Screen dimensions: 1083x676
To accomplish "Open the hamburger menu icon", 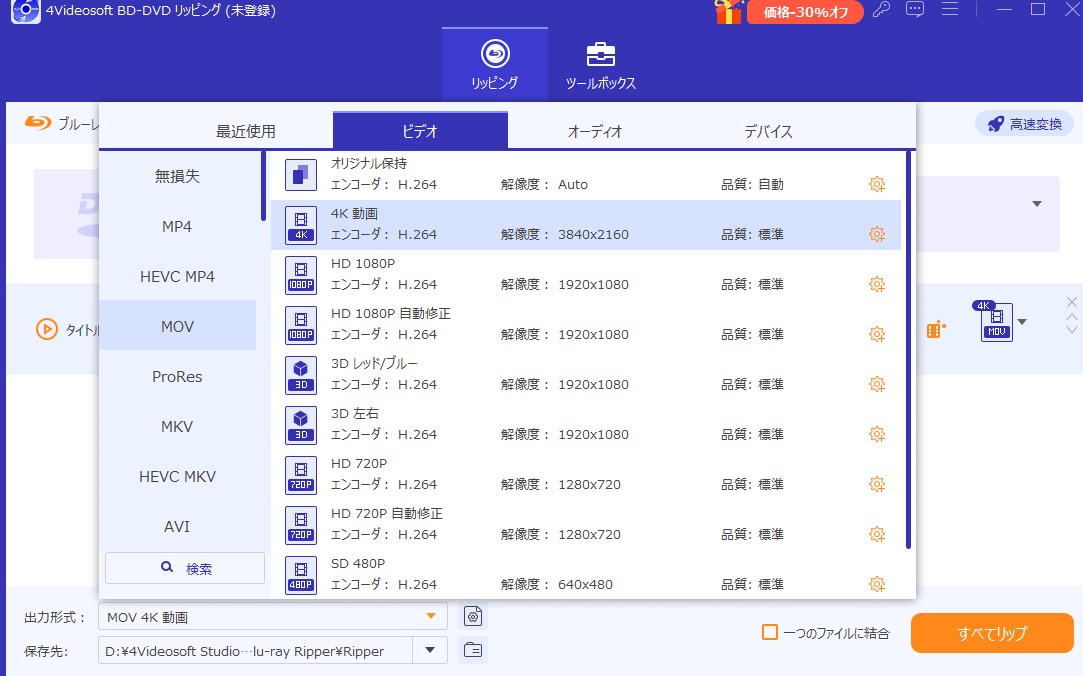I will point(950,9).
